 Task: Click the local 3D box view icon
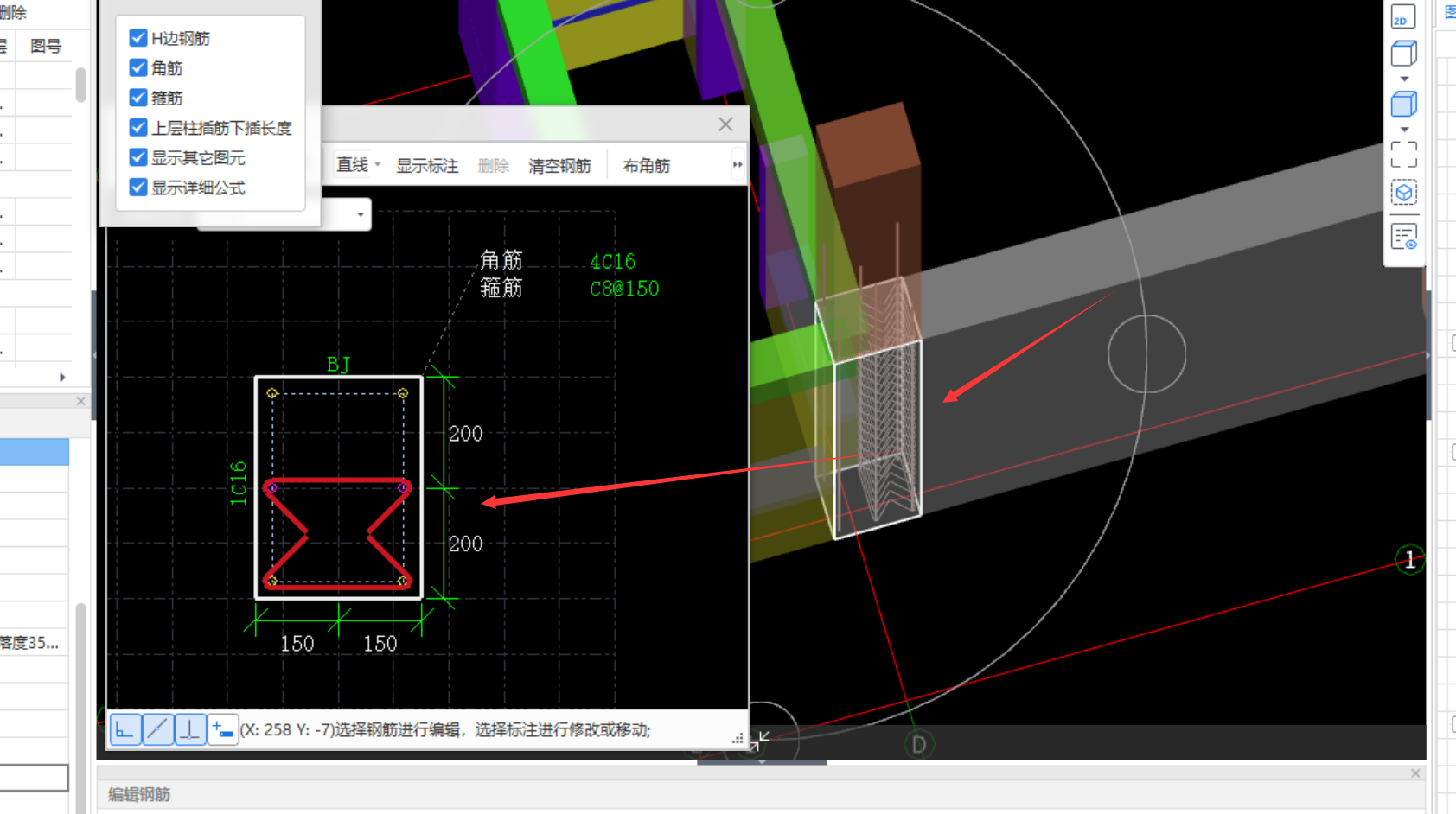coord(1404,192)
